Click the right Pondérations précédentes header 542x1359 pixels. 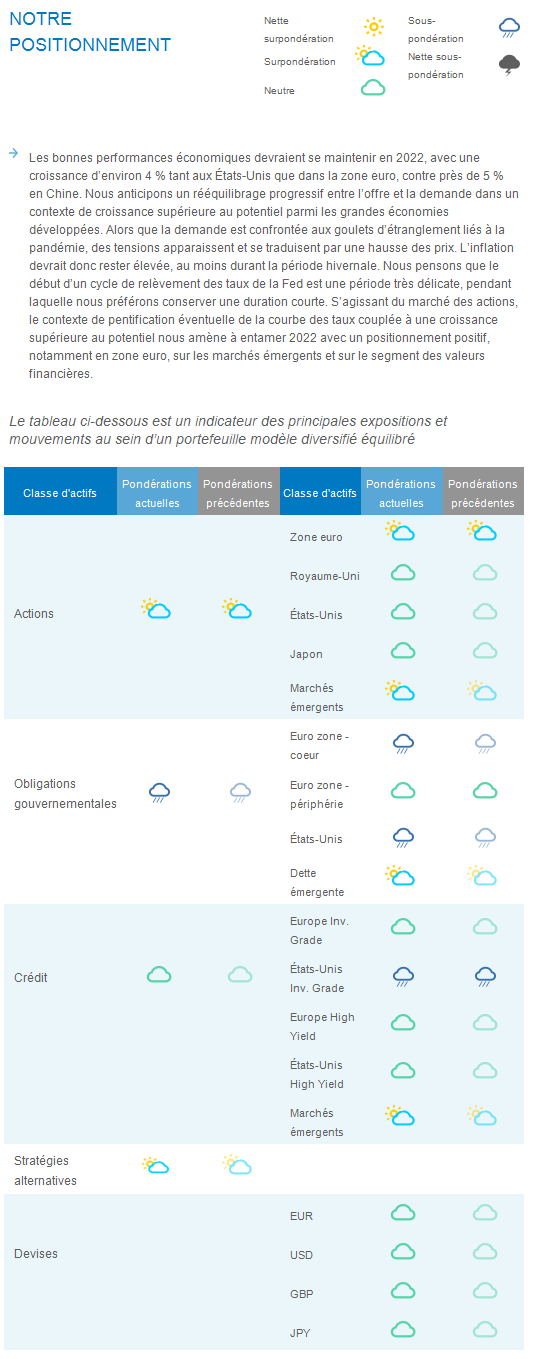pyautogui.click(x=482, y=493)
